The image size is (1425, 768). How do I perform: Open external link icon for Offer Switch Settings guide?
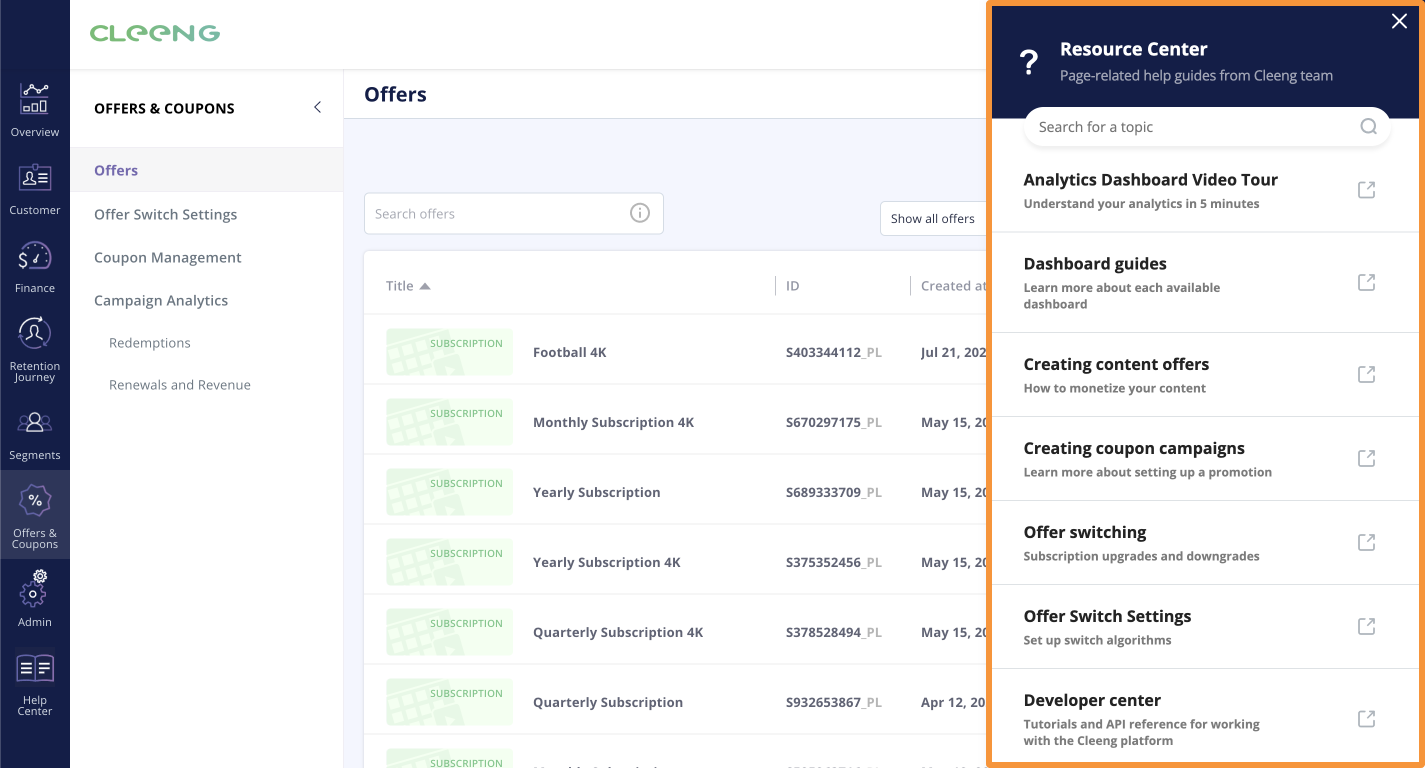click(x=1366, y=626)
